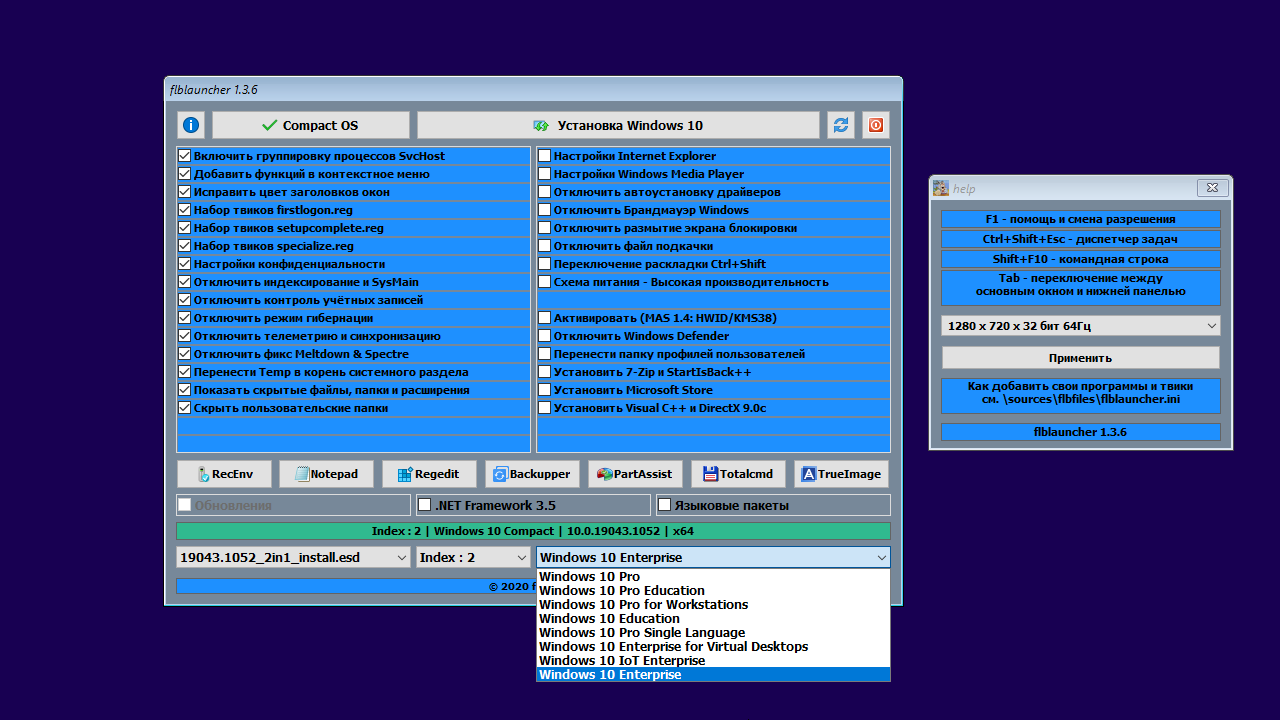Image resolution: width=1280 pixels, height=720 pixels.
Task: Enable the Отключить Windows Defender checkbox
Action: click(x=545, y=336)
